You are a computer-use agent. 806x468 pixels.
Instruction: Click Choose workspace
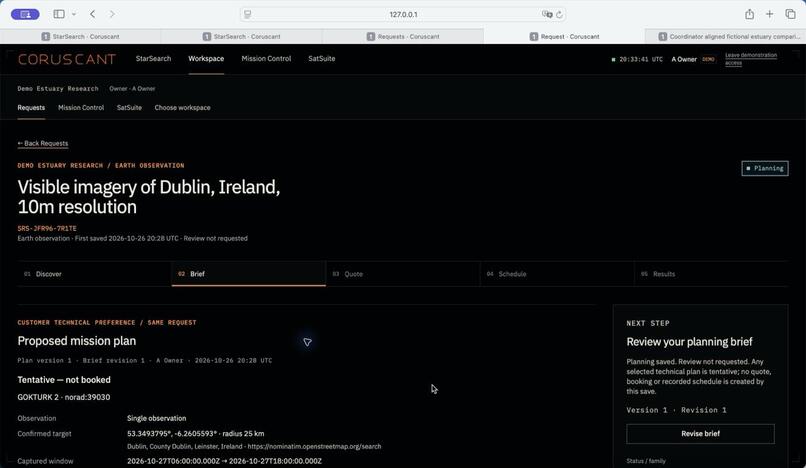tap(182, 107)
